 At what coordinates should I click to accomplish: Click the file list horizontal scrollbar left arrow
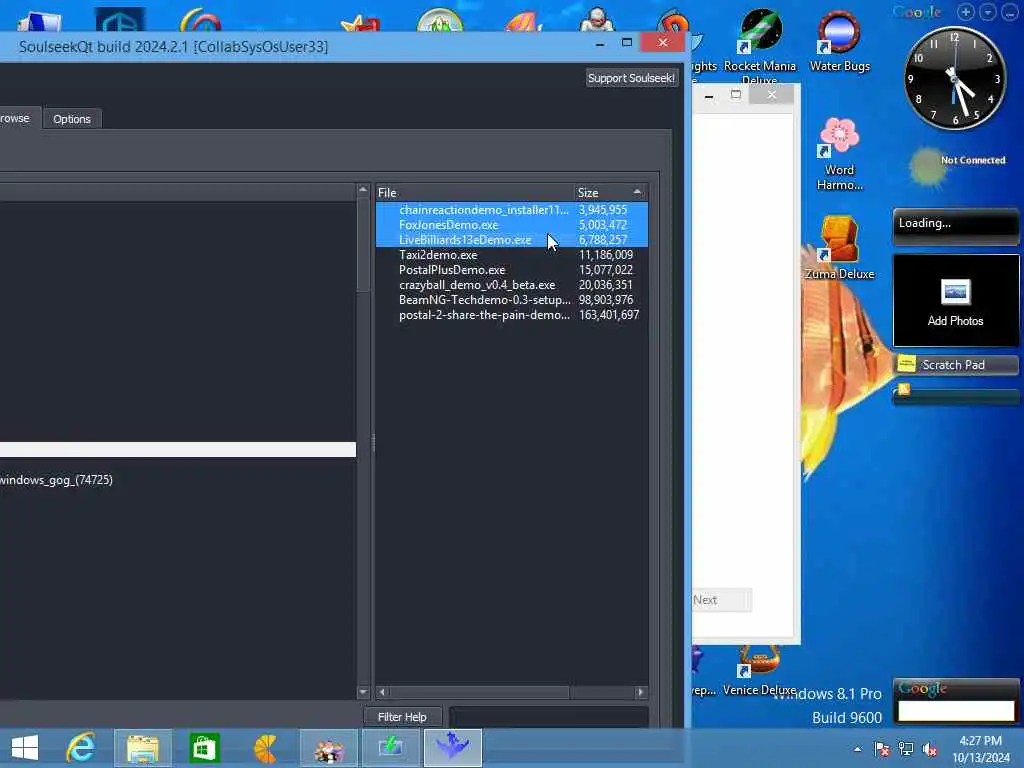[383, 692]
